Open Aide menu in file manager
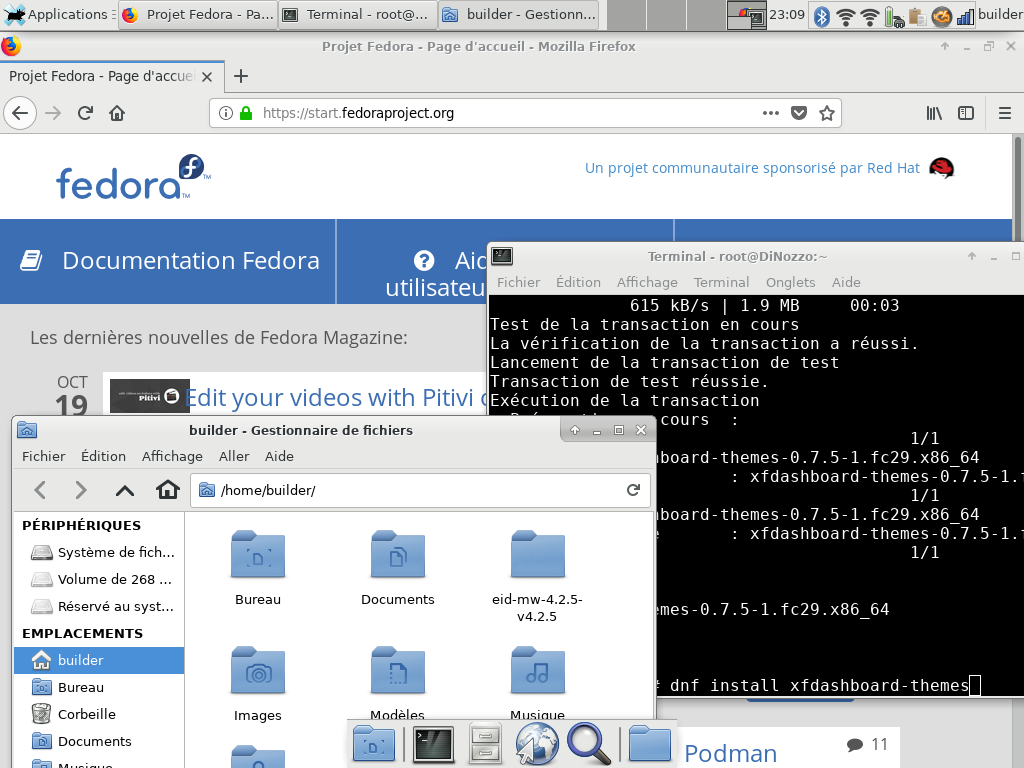The image size is (1024, 768). tap(279, 456)
